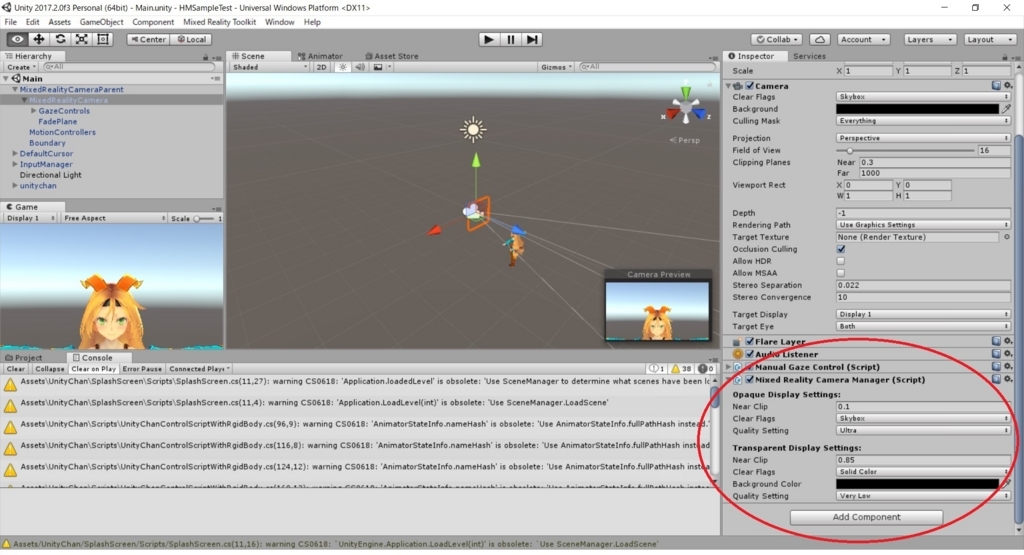Click the Add Component button
Image resolution: width=1024 pixels, height=555 pixels.
866,517
